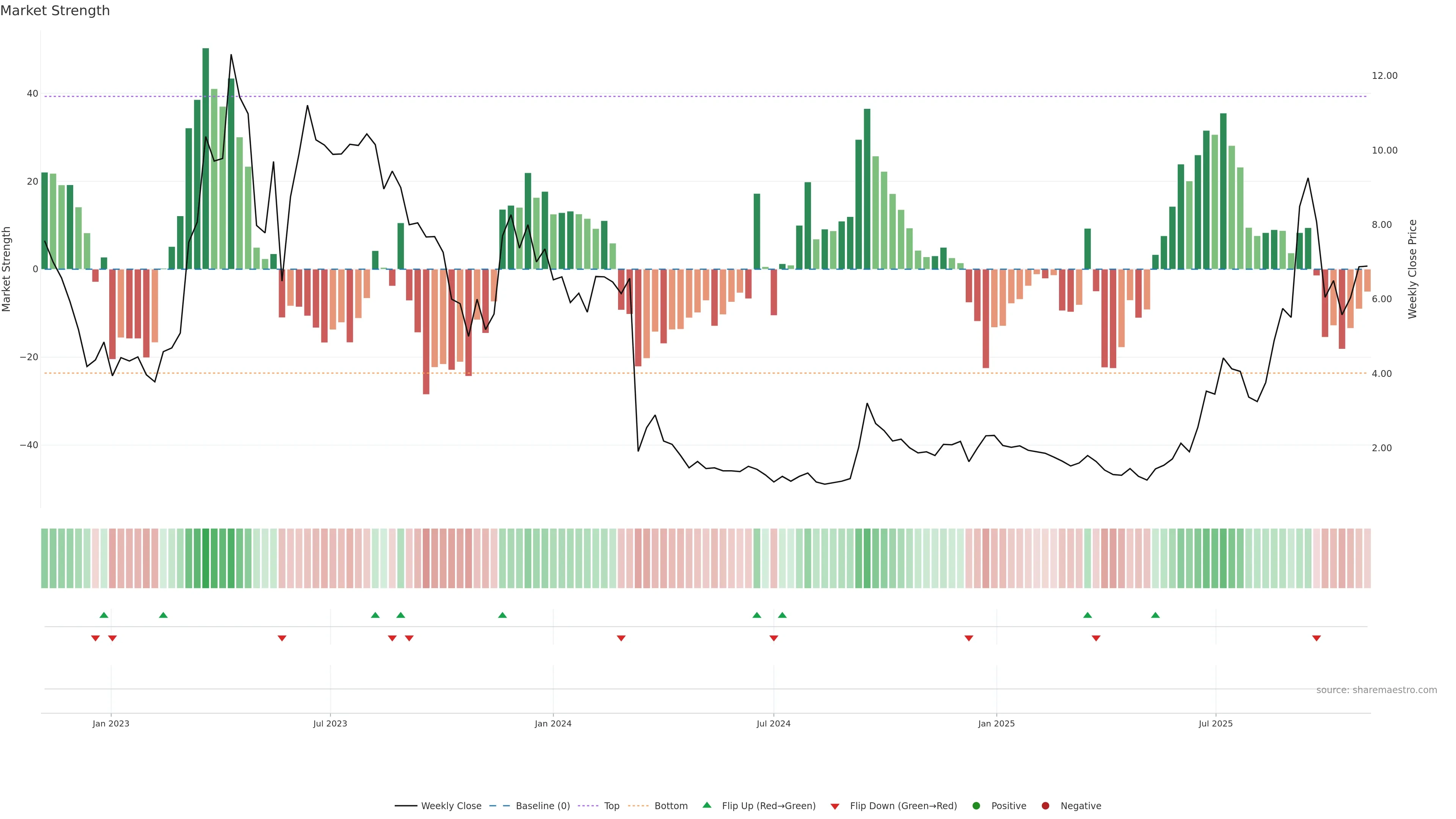Click the Weekly Close Price axis title
Image resolution: width=1456 pixels, height=819 pixels.
tap(1412, 269)
